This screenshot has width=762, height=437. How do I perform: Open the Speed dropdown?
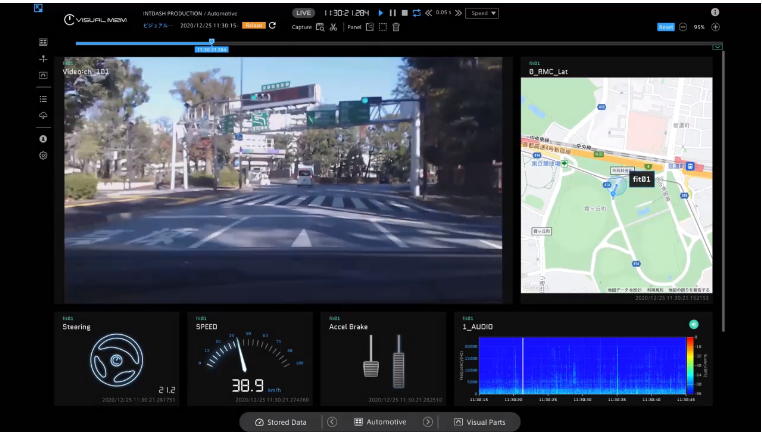click(x=482, y=13)
